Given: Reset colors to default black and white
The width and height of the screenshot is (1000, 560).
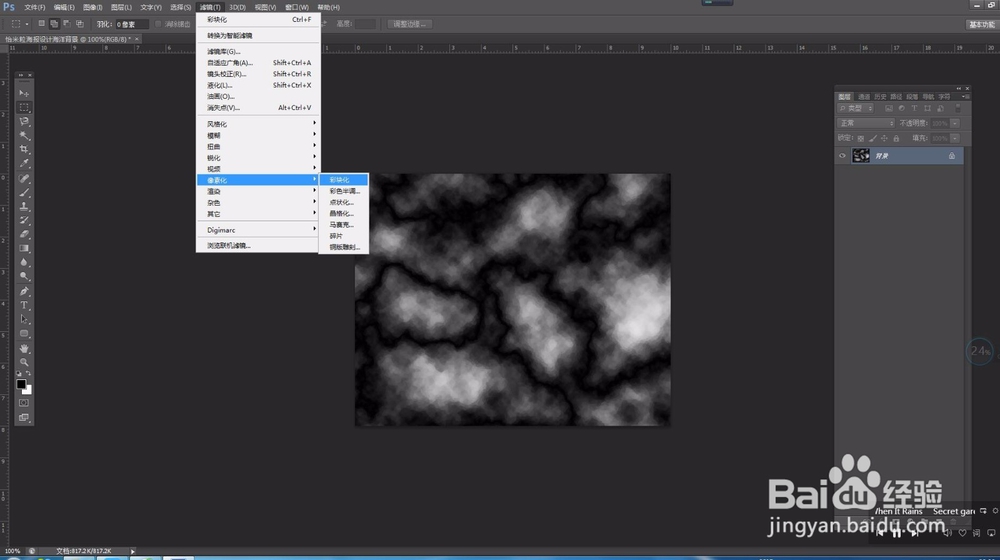Looking at the screenshot, I should tap(19, 374).
